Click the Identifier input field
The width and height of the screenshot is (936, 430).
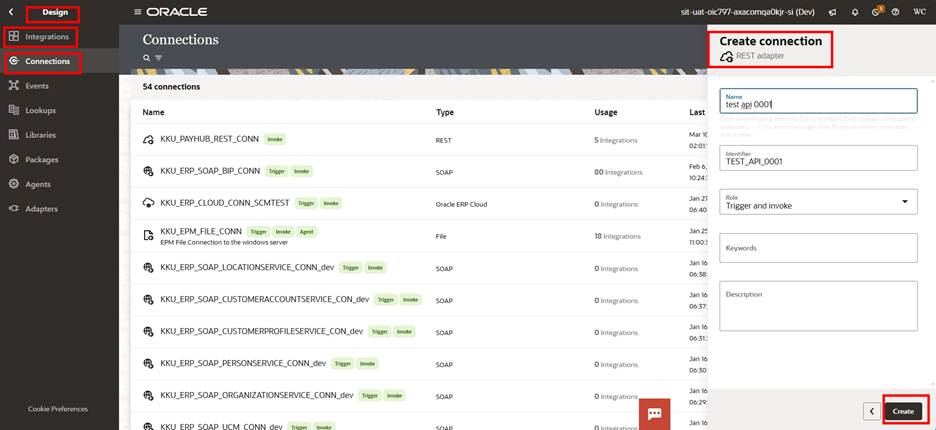pyautogui.click(x=818, y=158)
